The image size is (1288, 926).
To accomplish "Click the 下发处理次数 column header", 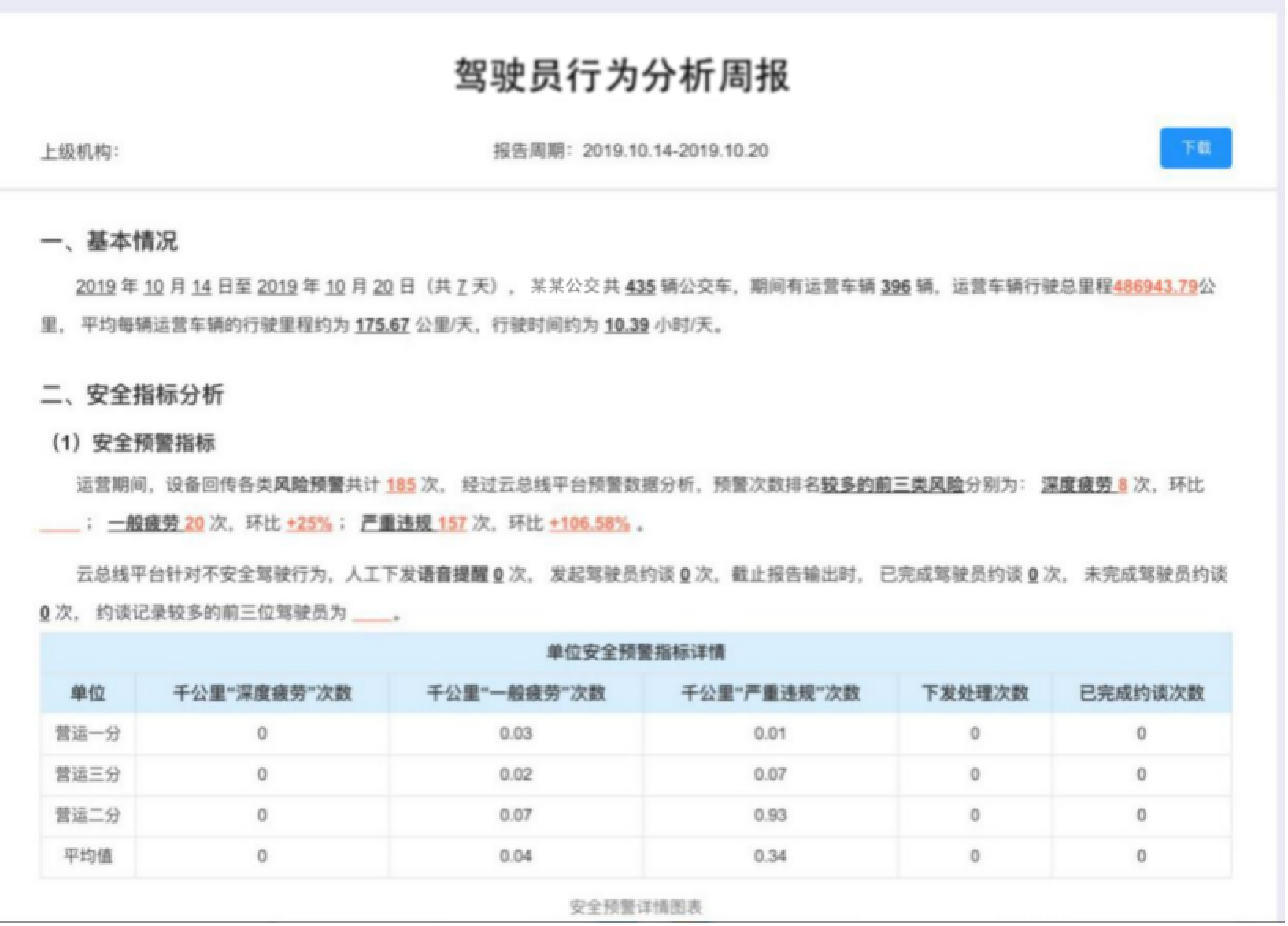I will [975, 693].
